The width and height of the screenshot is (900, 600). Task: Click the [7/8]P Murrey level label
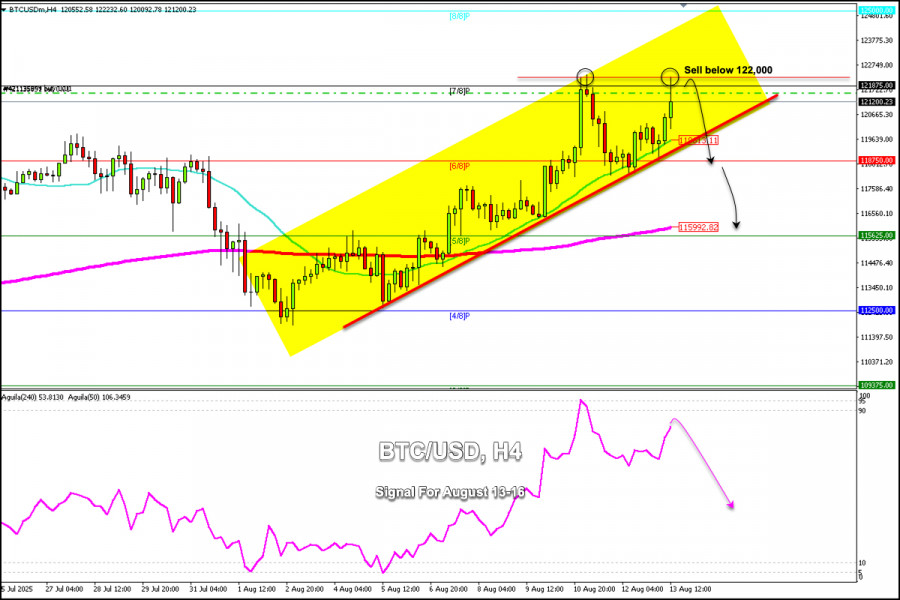coord(459,91)
